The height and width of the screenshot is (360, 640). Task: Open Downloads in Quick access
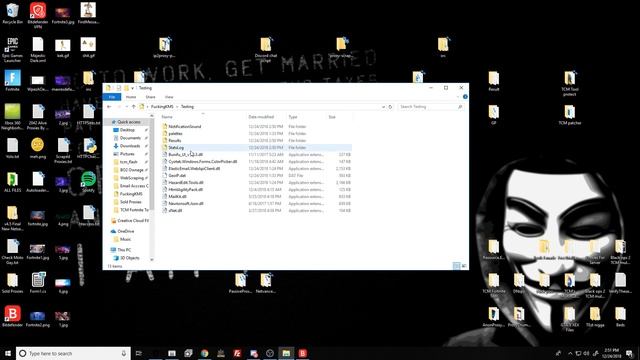pos(130,146)
